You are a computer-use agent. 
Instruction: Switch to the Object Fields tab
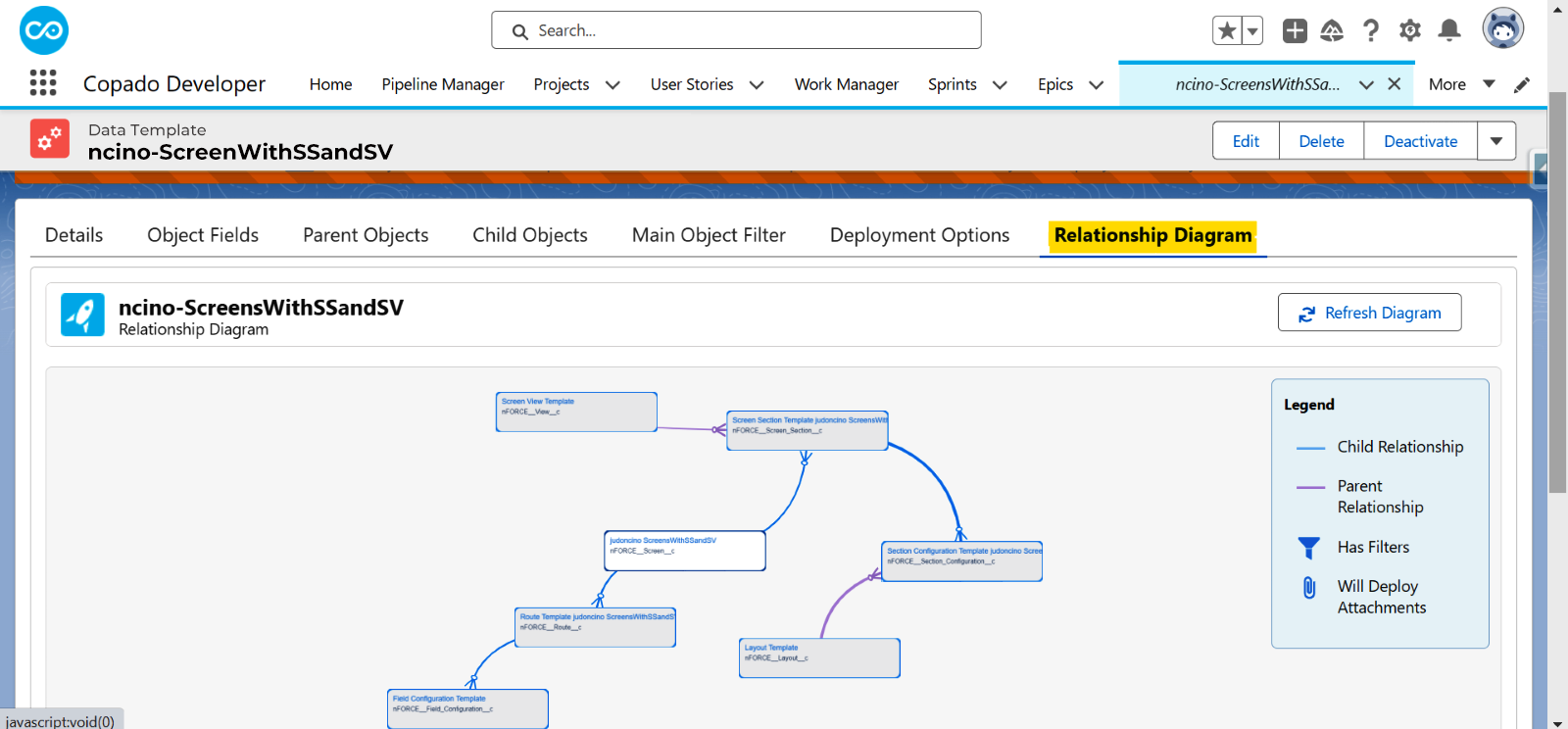click(203, 235)
